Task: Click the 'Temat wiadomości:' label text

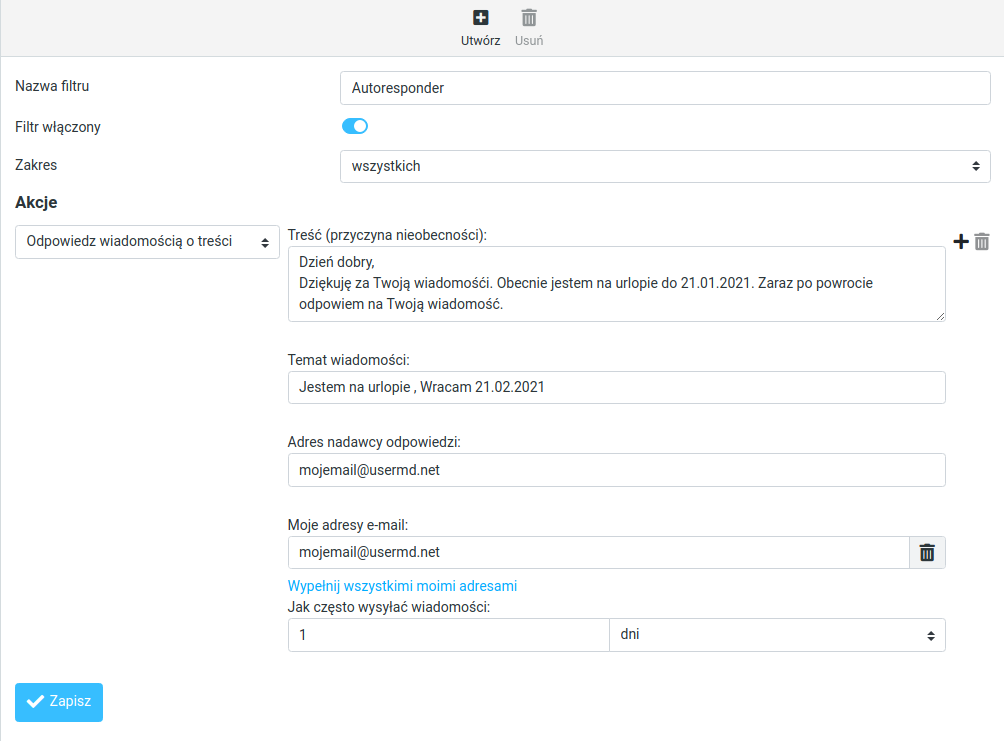Action: coord(349,360)
